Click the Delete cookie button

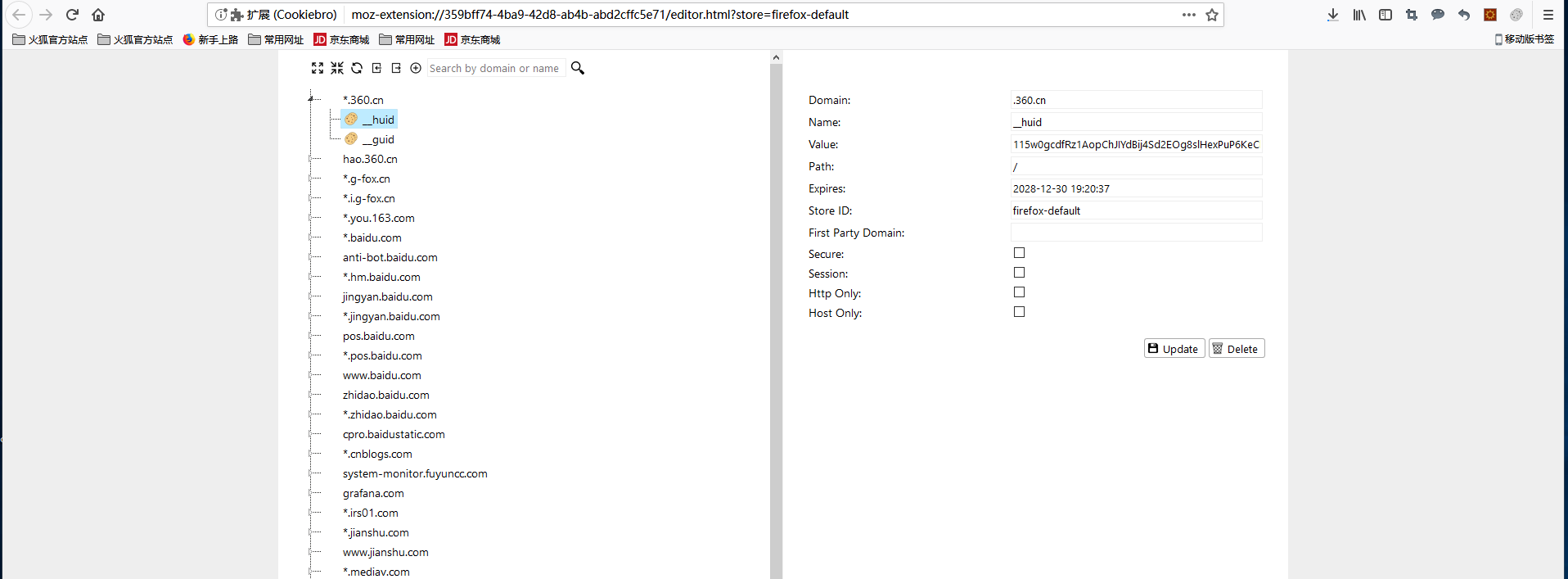1237,349
